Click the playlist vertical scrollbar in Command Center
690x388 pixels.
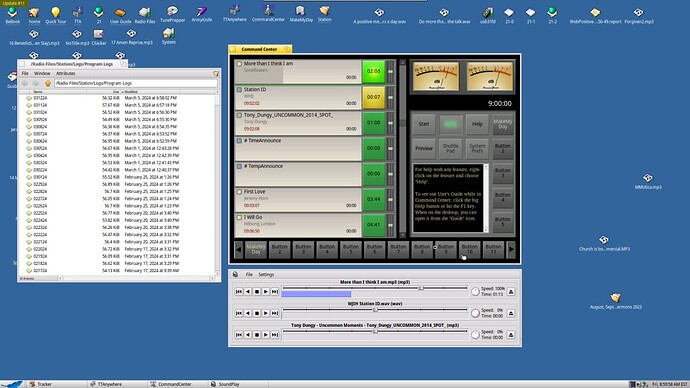[402, 149]
